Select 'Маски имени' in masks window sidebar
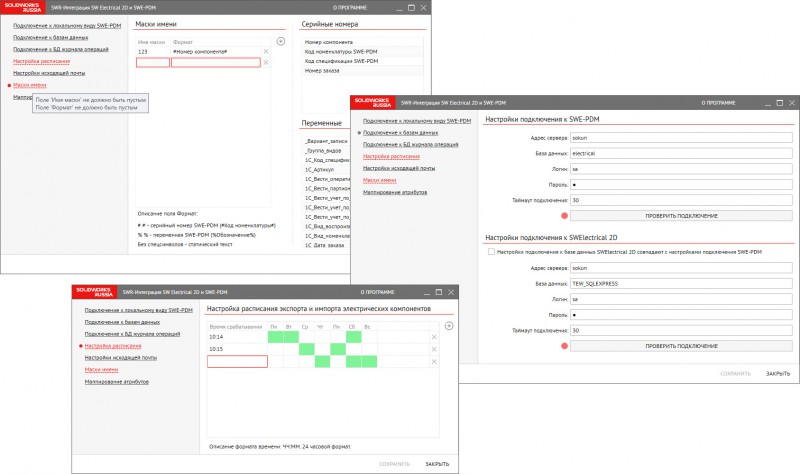Screen dimensions: 800x474 coord(30,85)
